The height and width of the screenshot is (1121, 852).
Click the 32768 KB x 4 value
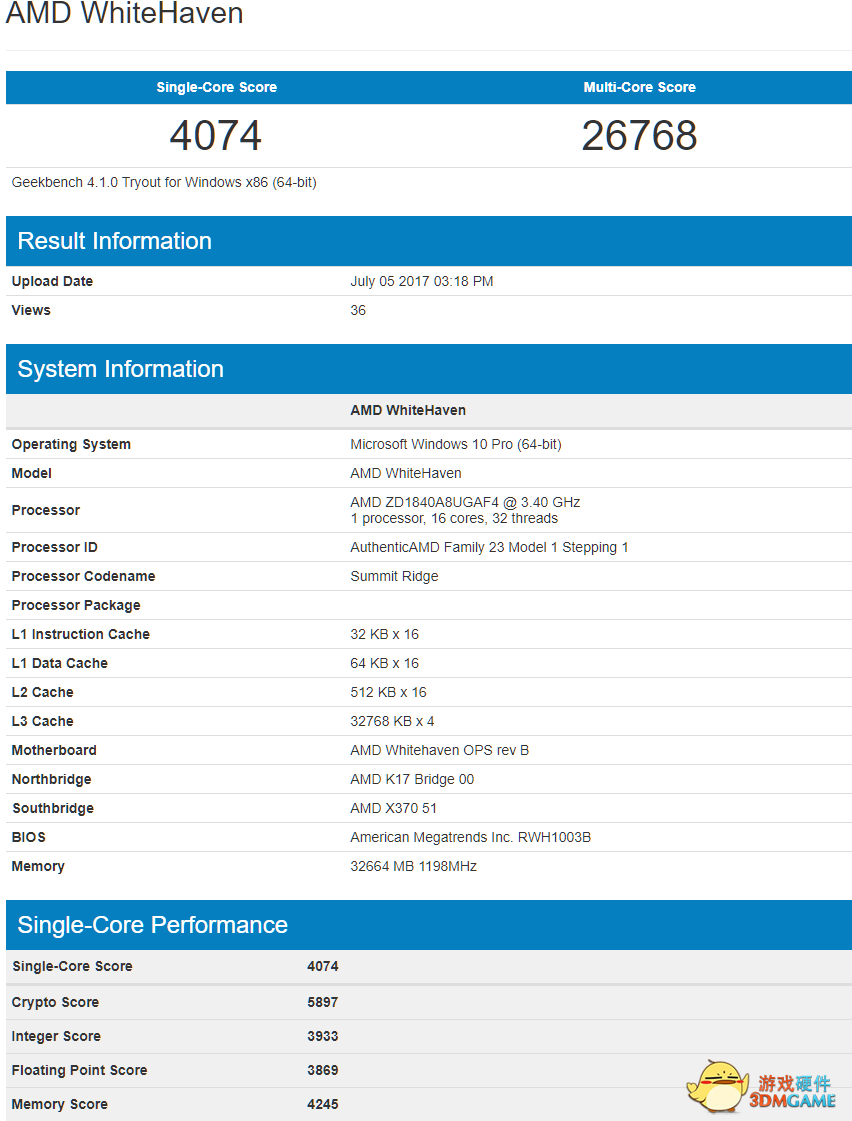point(392,721)
